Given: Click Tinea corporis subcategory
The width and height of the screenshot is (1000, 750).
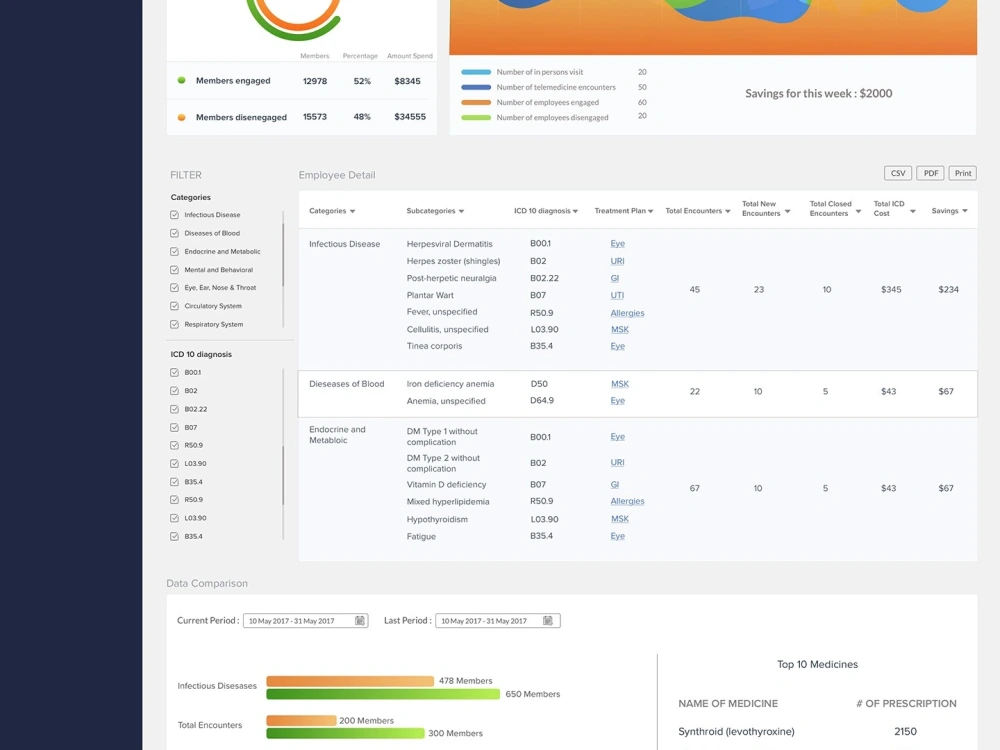Looking at the screenshot, I should pyautogui.click(x=434, y=346).
